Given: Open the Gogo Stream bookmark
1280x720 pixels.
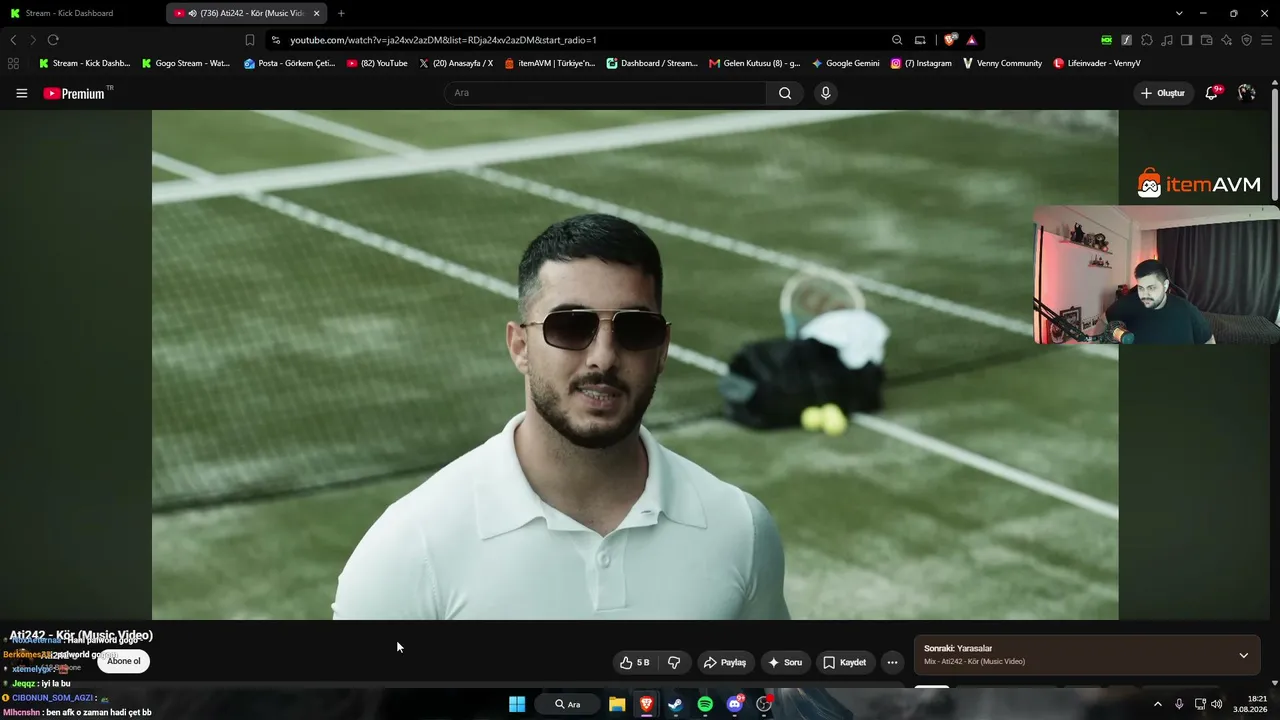Looking at the screenshot, I should tap(186, 63).
